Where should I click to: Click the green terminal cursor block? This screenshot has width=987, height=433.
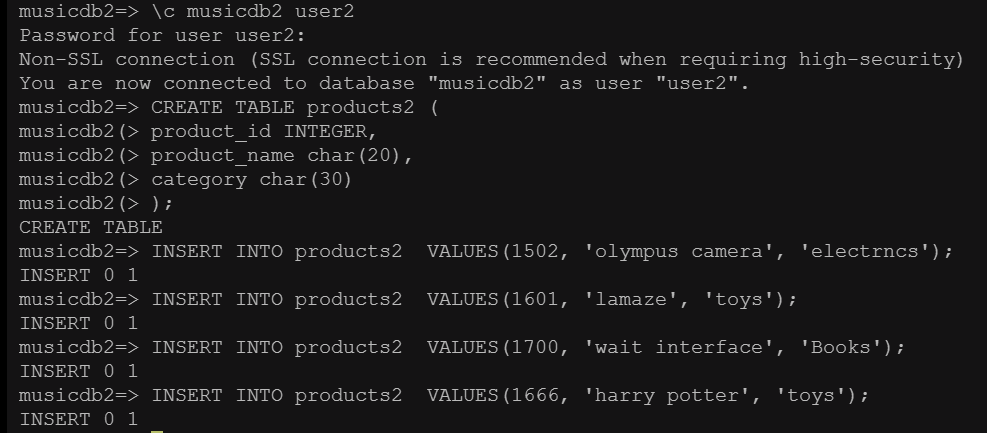pos(157,429)
